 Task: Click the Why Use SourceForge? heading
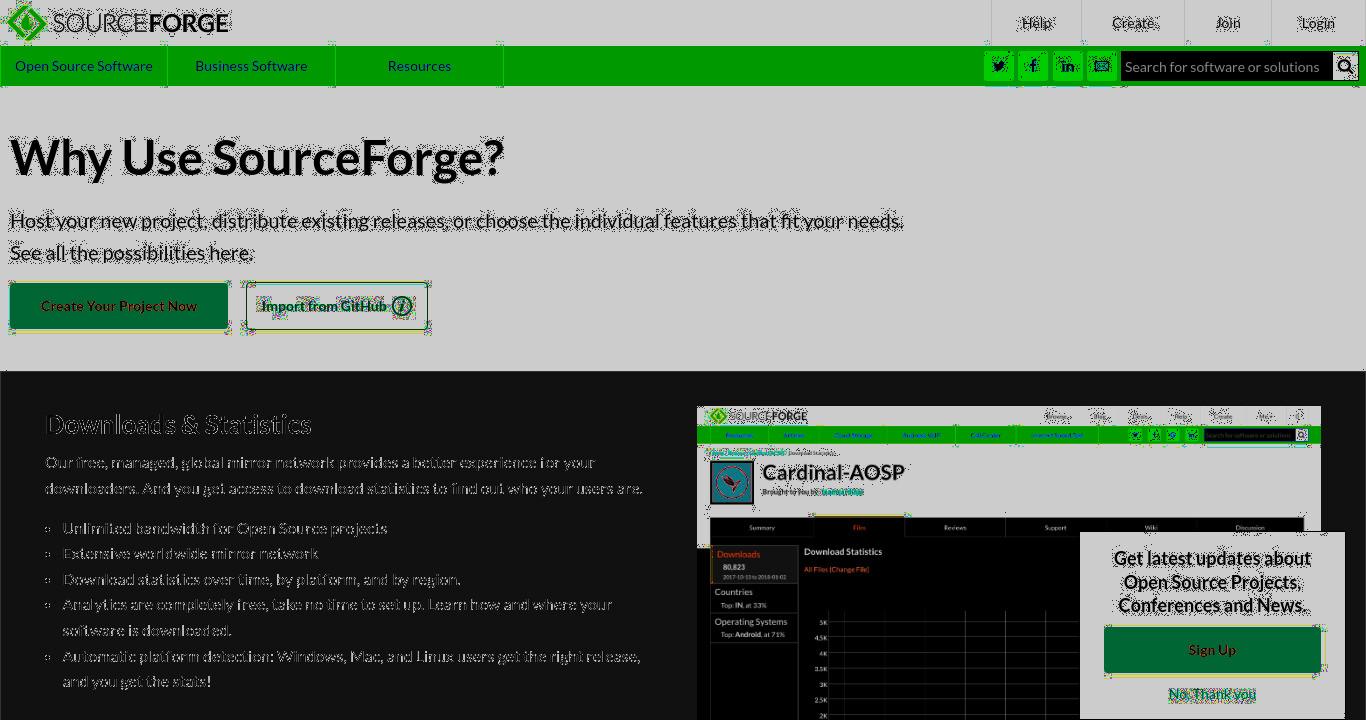tap(257, 158)
